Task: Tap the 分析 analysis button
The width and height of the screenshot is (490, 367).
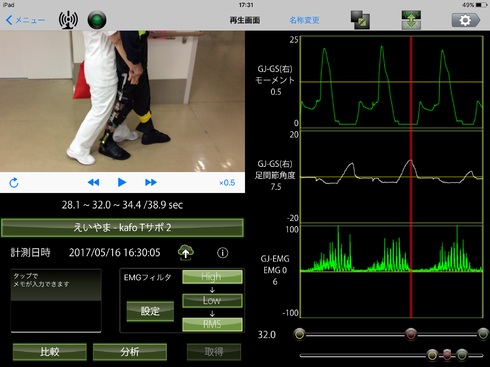Action: tap(130, 352)
